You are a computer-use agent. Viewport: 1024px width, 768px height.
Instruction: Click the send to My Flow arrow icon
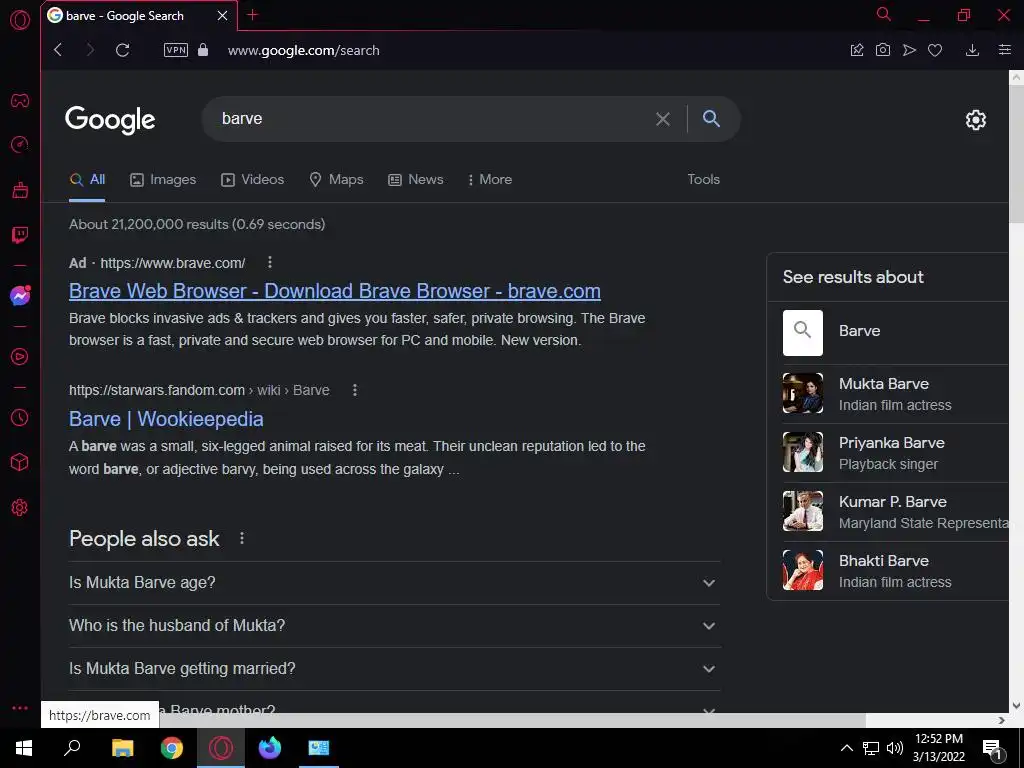pyautogui.click(x=909, y=50)
